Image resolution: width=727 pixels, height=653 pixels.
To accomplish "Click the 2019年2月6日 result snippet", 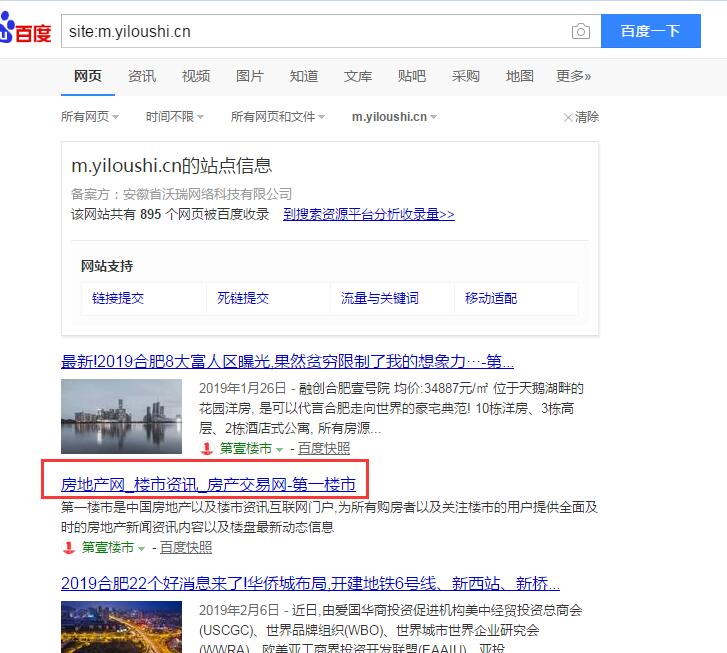I will [x=391, y=630].
